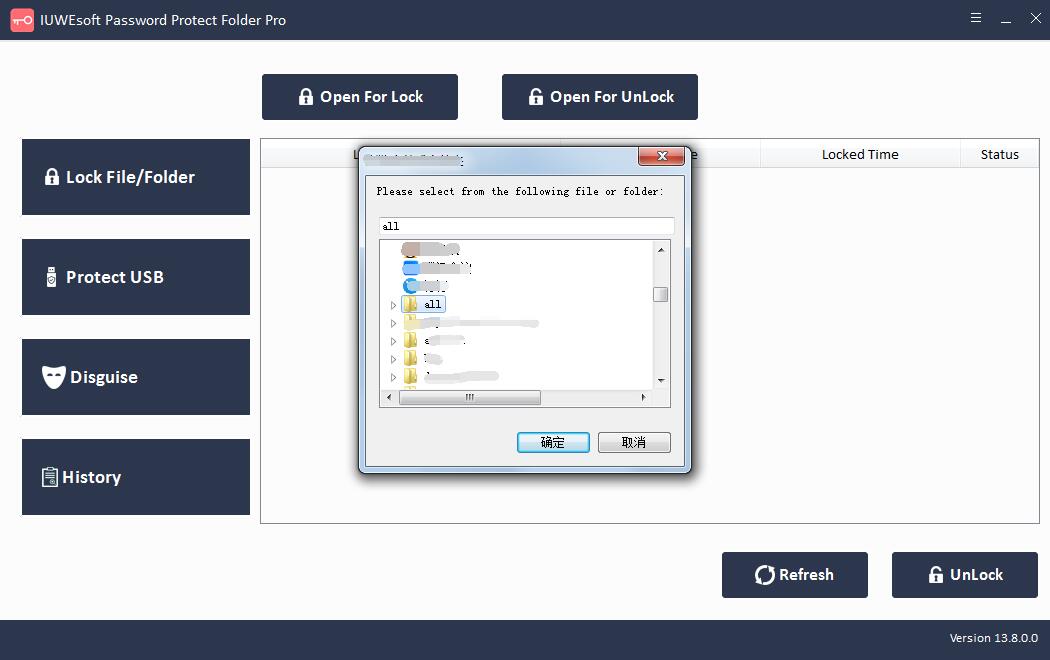
Task: Close the folder selection dialog
Action: coord(662,156)
